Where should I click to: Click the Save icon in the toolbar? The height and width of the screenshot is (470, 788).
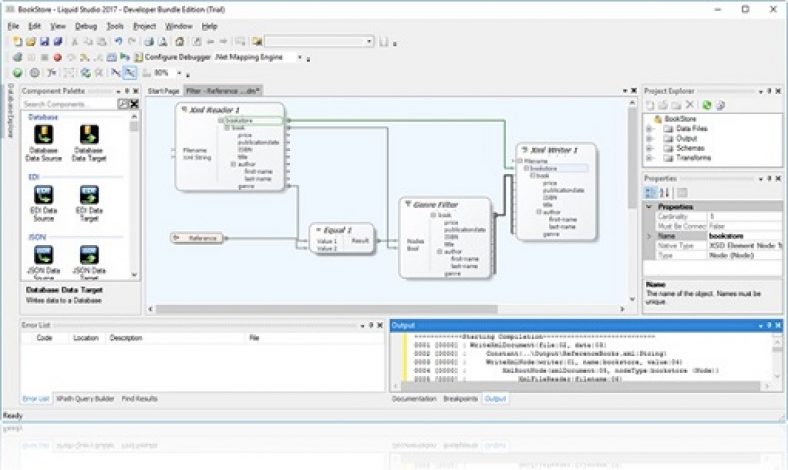(x=45, y=42)
